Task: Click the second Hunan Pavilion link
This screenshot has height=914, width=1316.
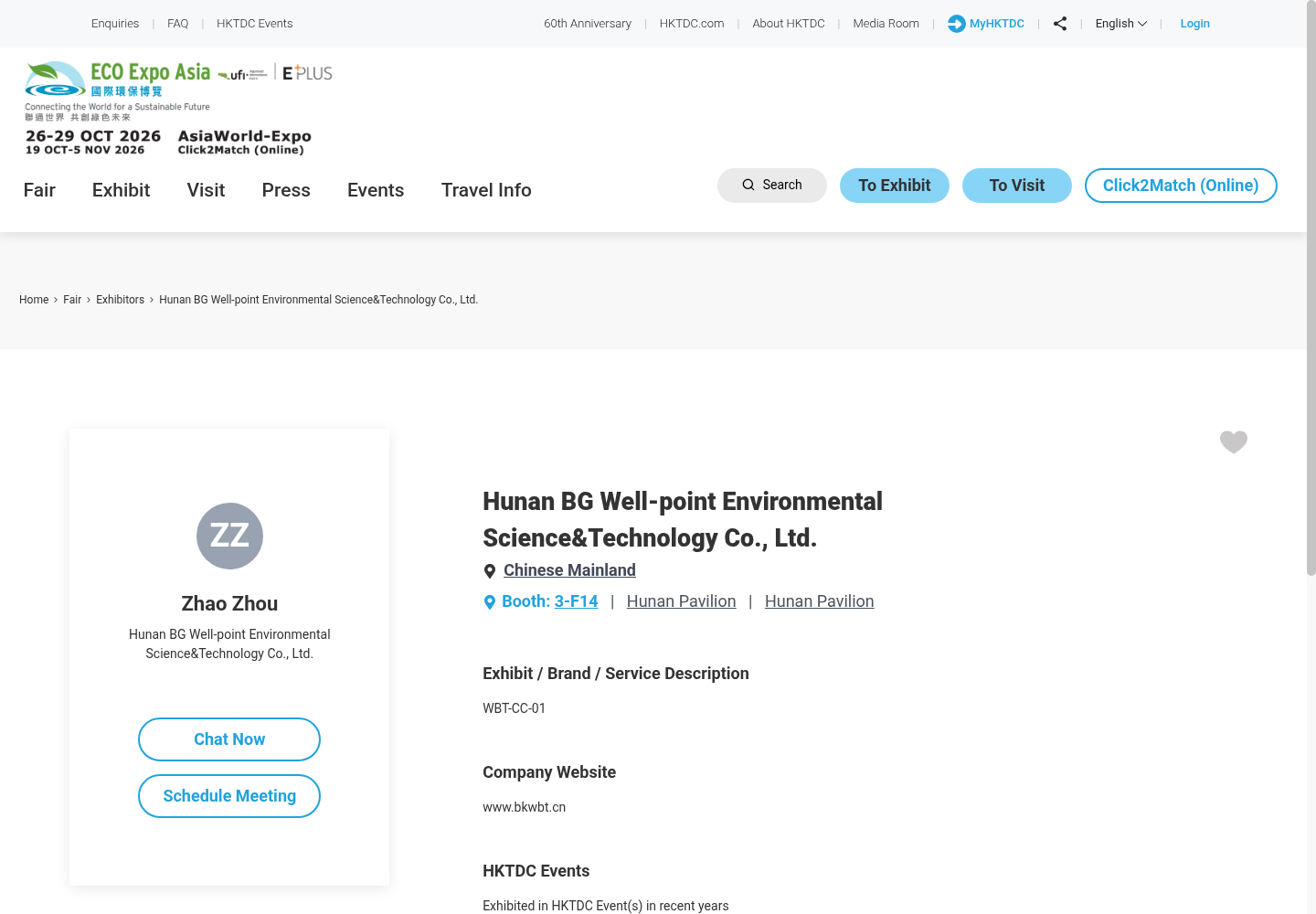Action: click(820, 601)
